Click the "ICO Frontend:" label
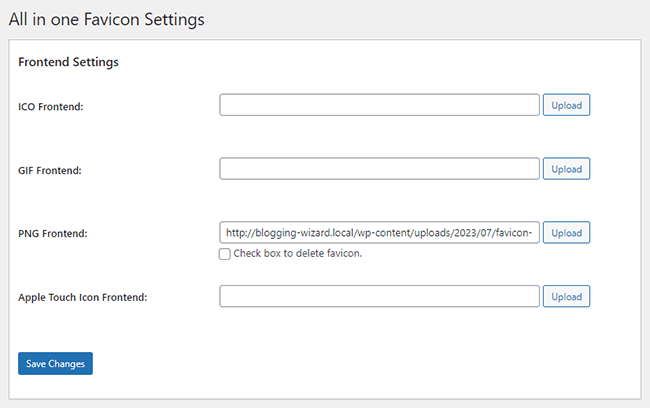Image resolution: width=650 pixels, height=408 pixels. coord(50,106)
